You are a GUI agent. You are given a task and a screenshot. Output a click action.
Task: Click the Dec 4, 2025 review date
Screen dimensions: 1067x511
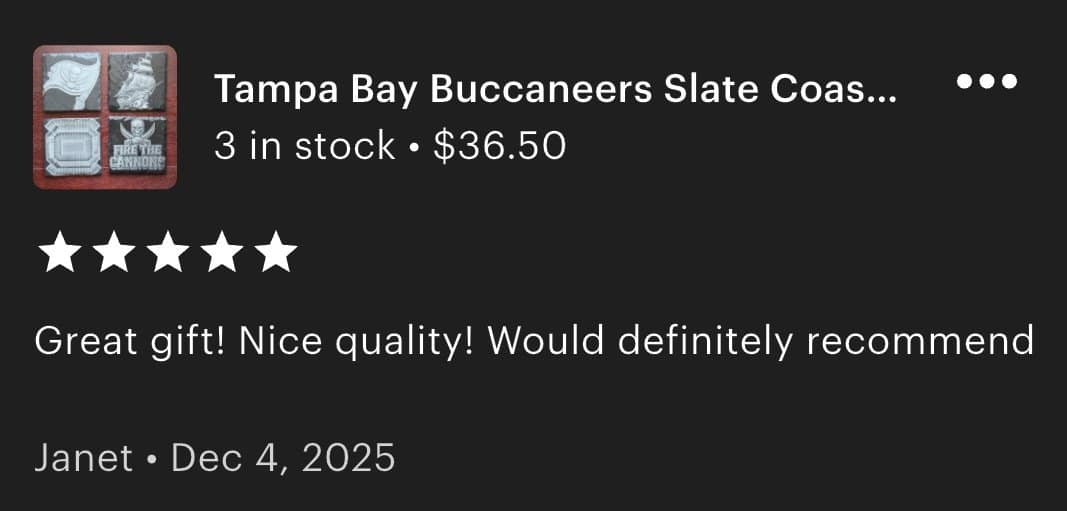click(x=283, y=458)
